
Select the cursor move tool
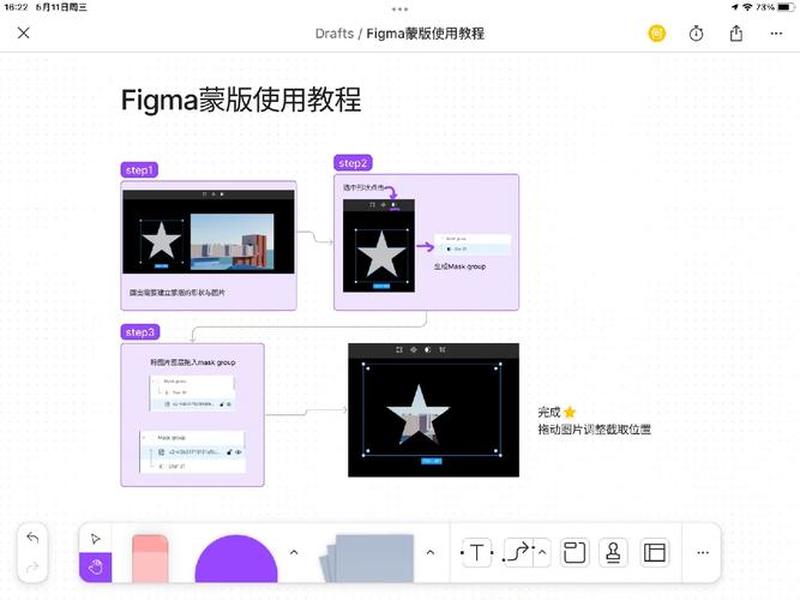click(x=95, y=539)
